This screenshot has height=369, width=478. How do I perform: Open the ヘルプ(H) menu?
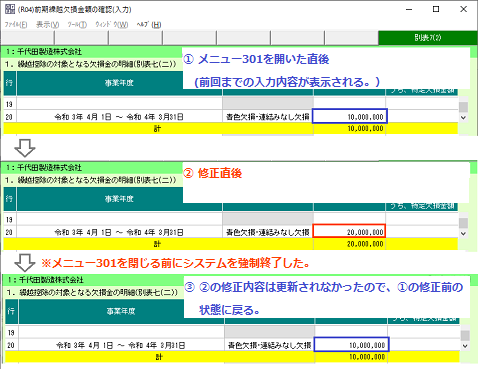(149, 25)
